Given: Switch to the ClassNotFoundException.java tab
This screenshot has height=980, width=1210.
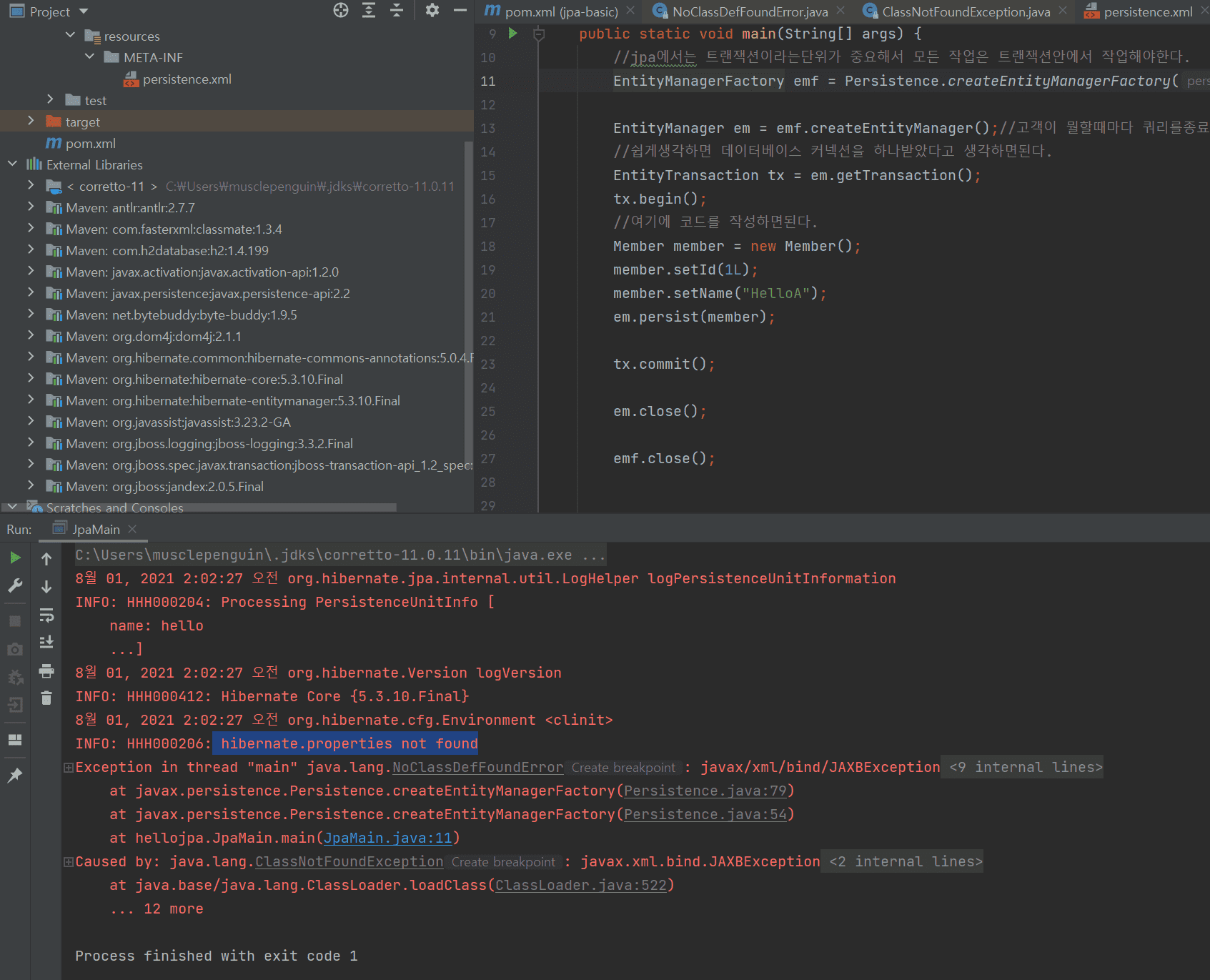Looking at the screenshot, I should click(966, 11).
